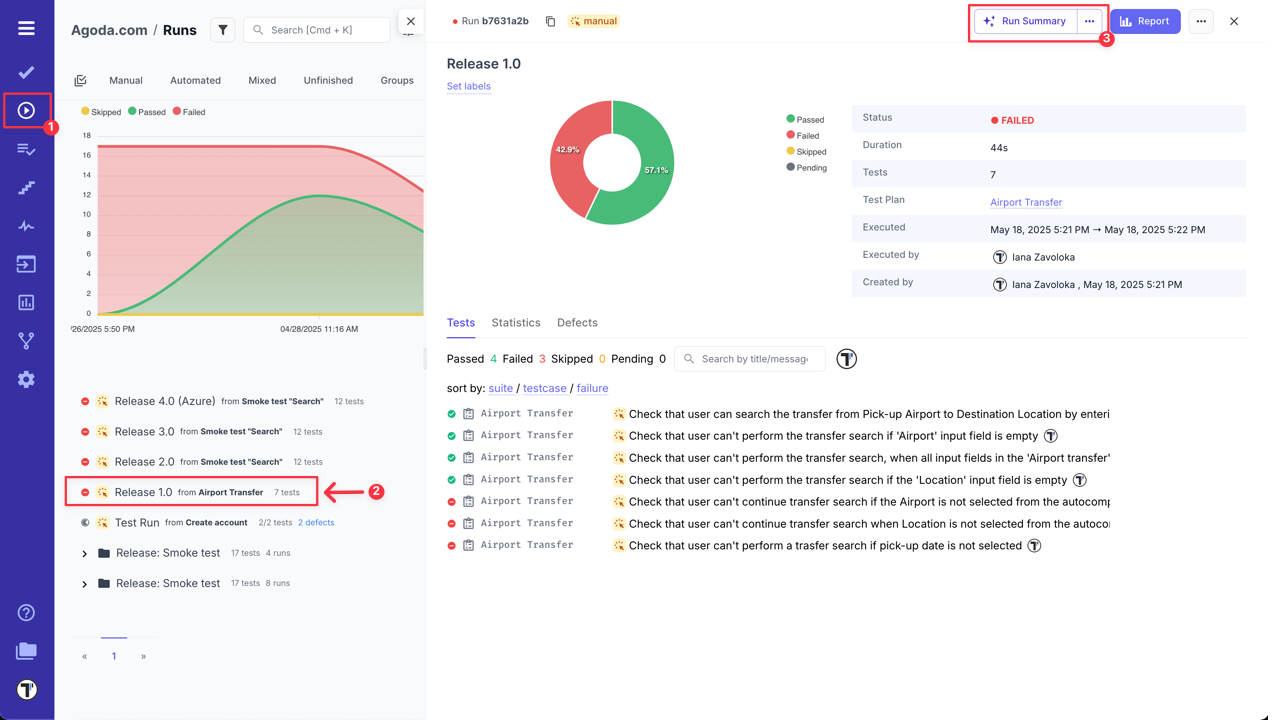Click the pulse analytics icon in the sidebar
Image resolution: width=1280 pixels, height=720 pixels.
tap(26, 225)
